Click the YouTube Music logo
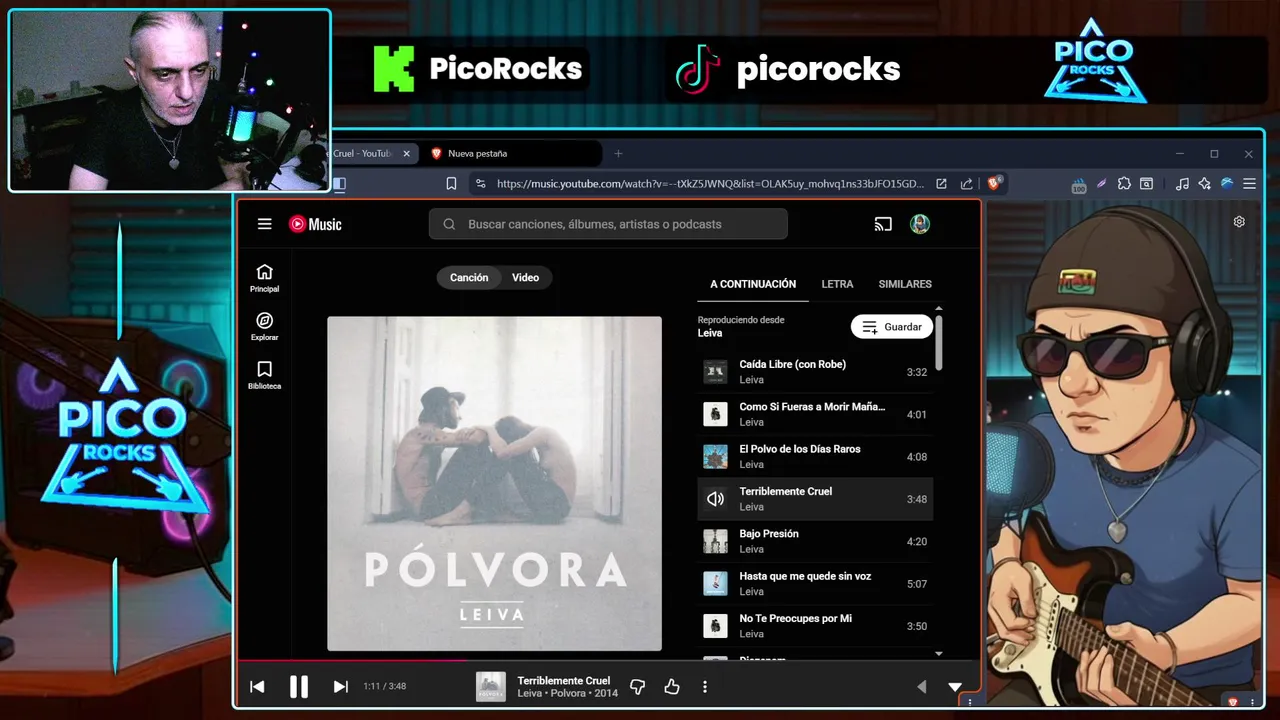This screenshot has height=720, width=1280. (315, 224)
